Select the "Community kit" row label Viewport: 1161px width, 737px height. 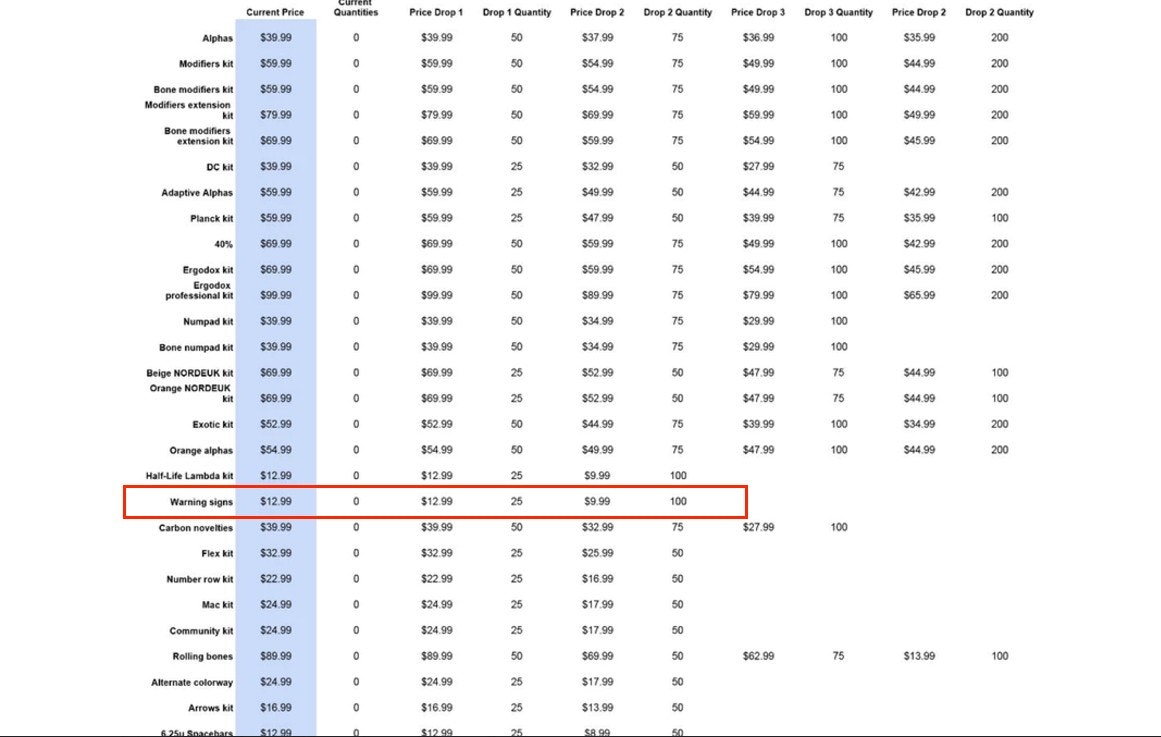click(201, 631)
